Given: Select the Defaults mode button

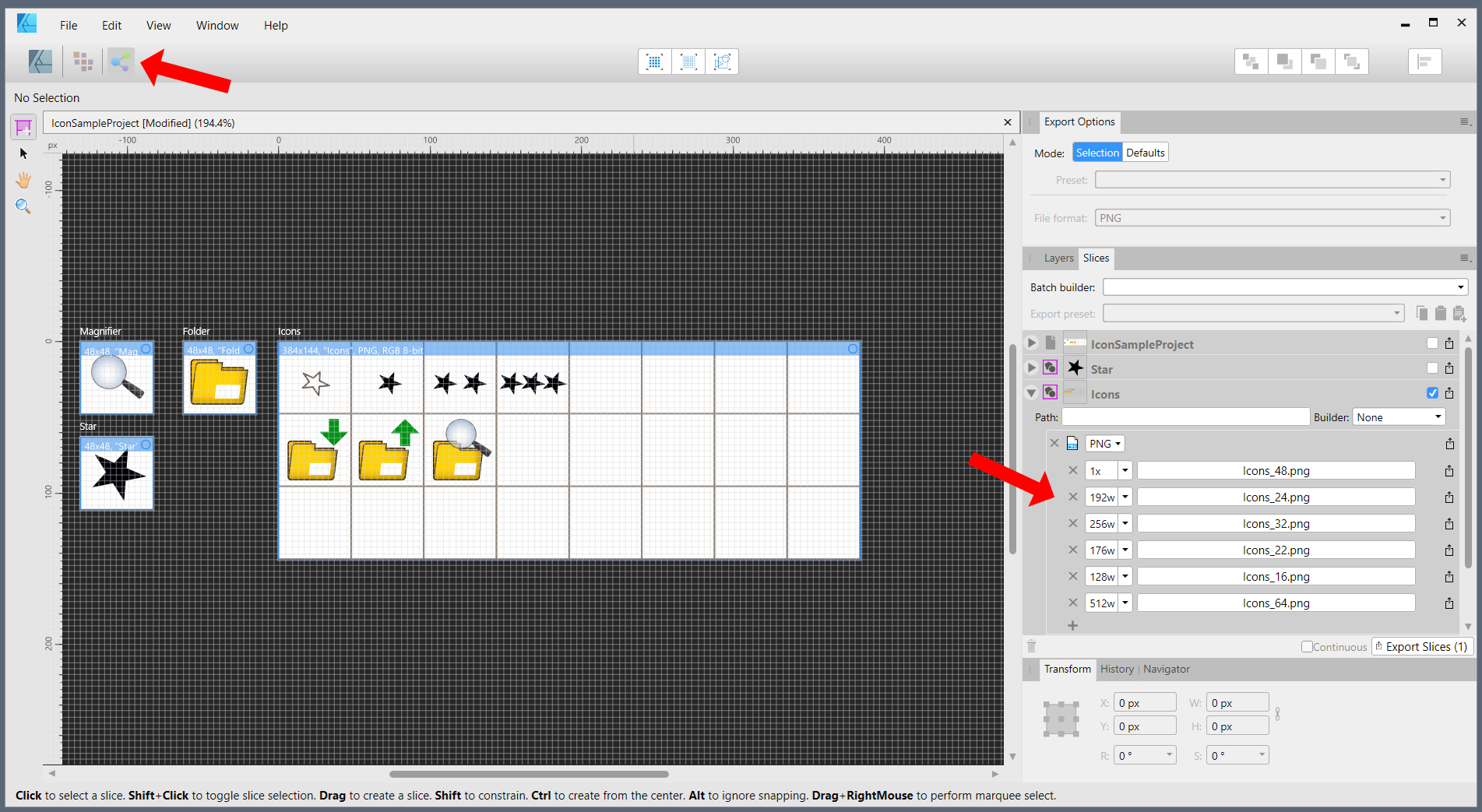Looking at the screenshot, I should click(1145, 153).
